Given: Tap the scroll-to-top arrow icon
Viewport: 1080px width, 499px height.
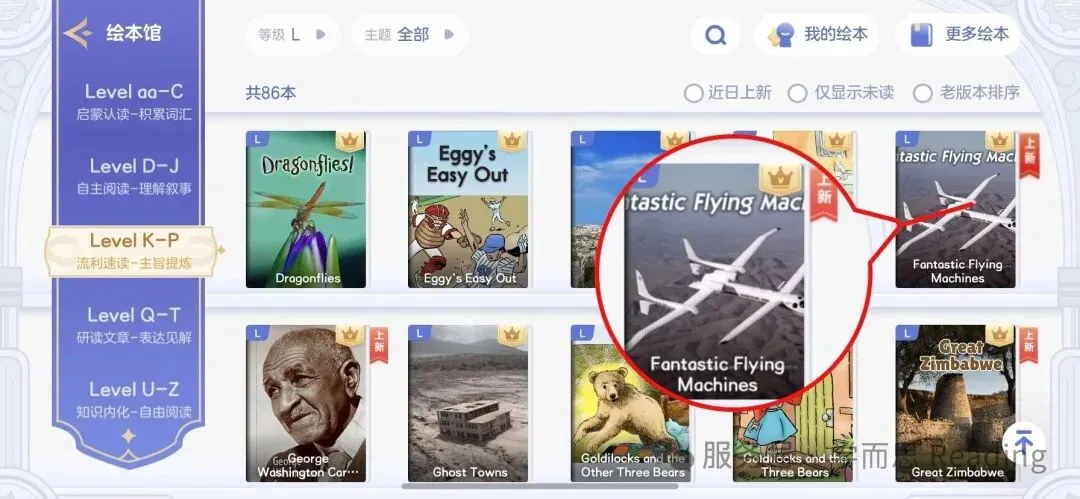Looking at the screenshot, I should click(x=1024, y=442).
